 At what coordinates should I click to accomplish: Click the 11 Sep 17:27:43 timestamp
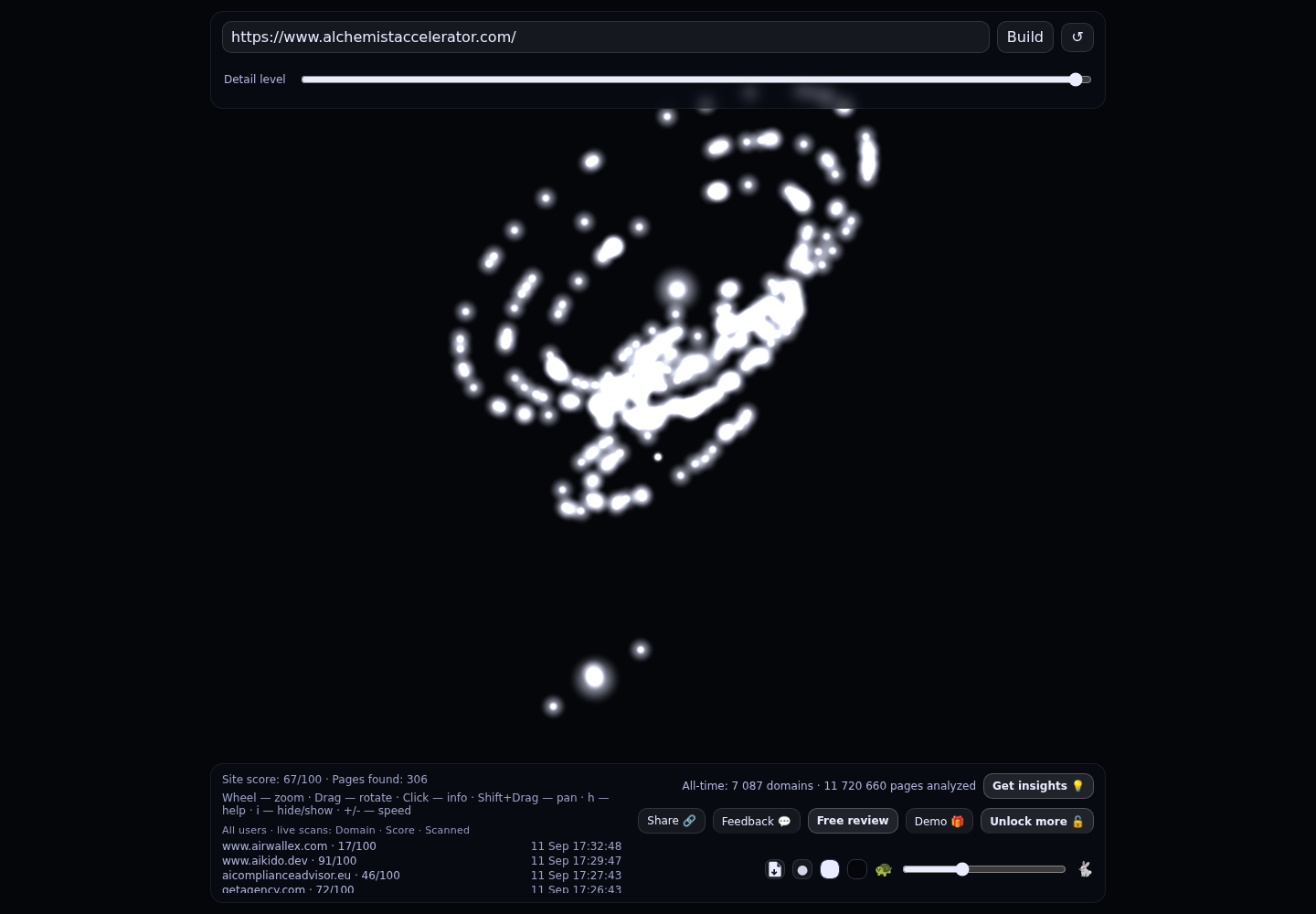(576, 876)
